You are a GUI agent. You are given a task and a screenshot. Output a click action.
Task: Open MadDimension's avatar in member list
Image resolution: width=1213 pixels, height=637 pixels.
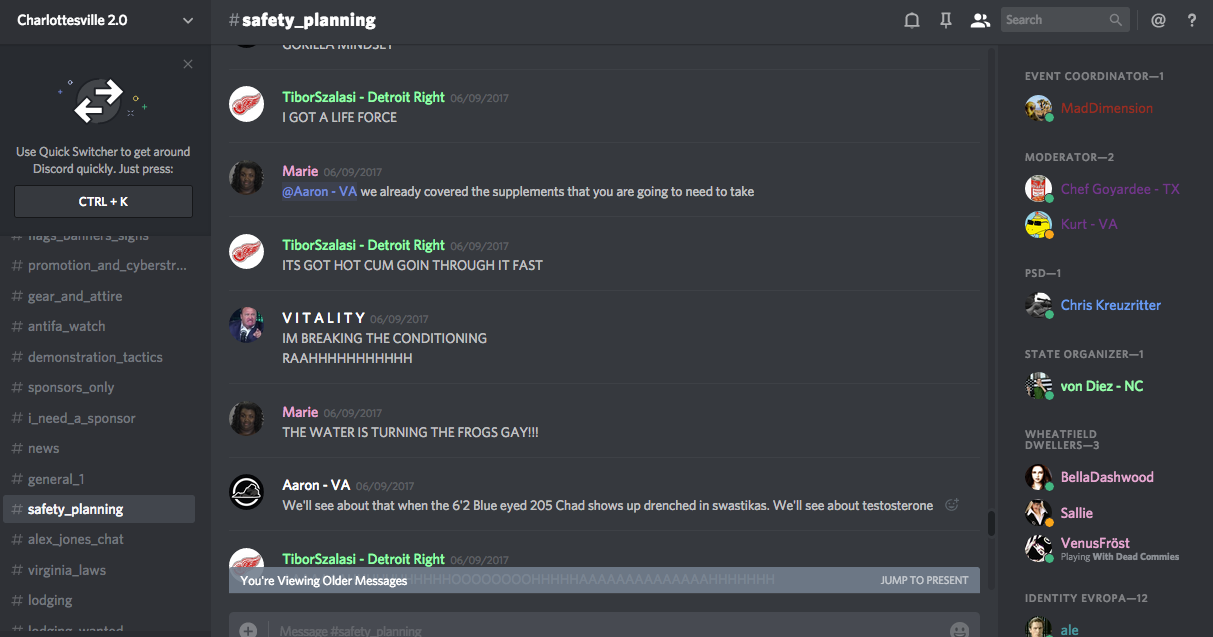click(1038, 108)
